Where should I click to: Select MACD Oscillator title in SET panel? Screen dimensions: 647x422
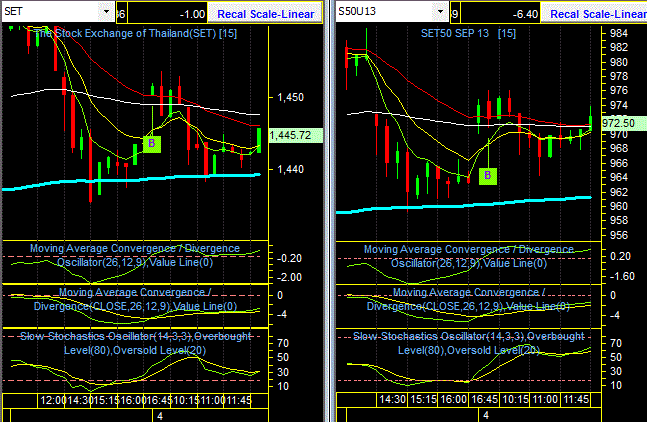pyautogui.click(x=135, y=255)
